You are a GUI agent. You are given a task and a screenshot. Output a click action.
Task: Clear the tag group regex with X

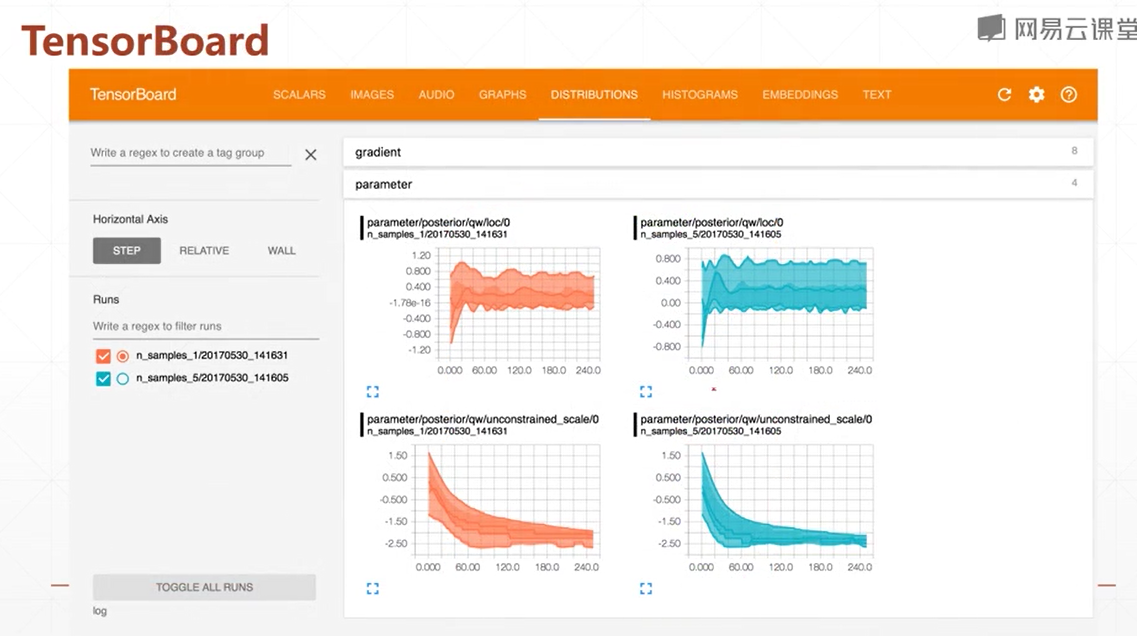(310, 154)
